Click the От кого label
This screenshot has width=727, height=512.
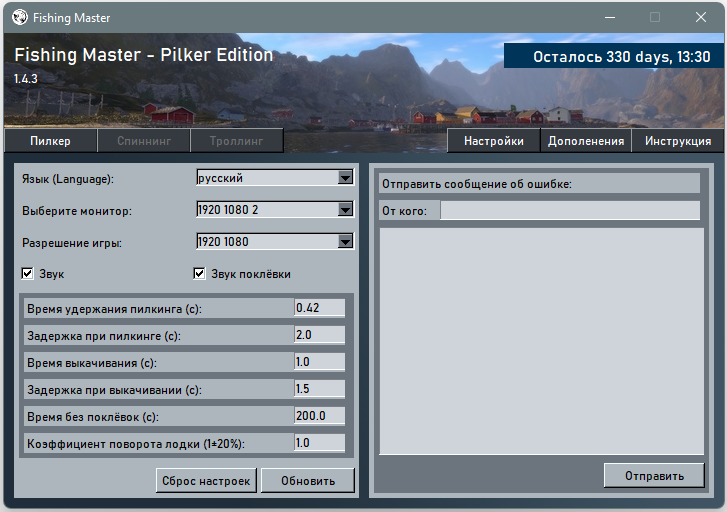404,211
